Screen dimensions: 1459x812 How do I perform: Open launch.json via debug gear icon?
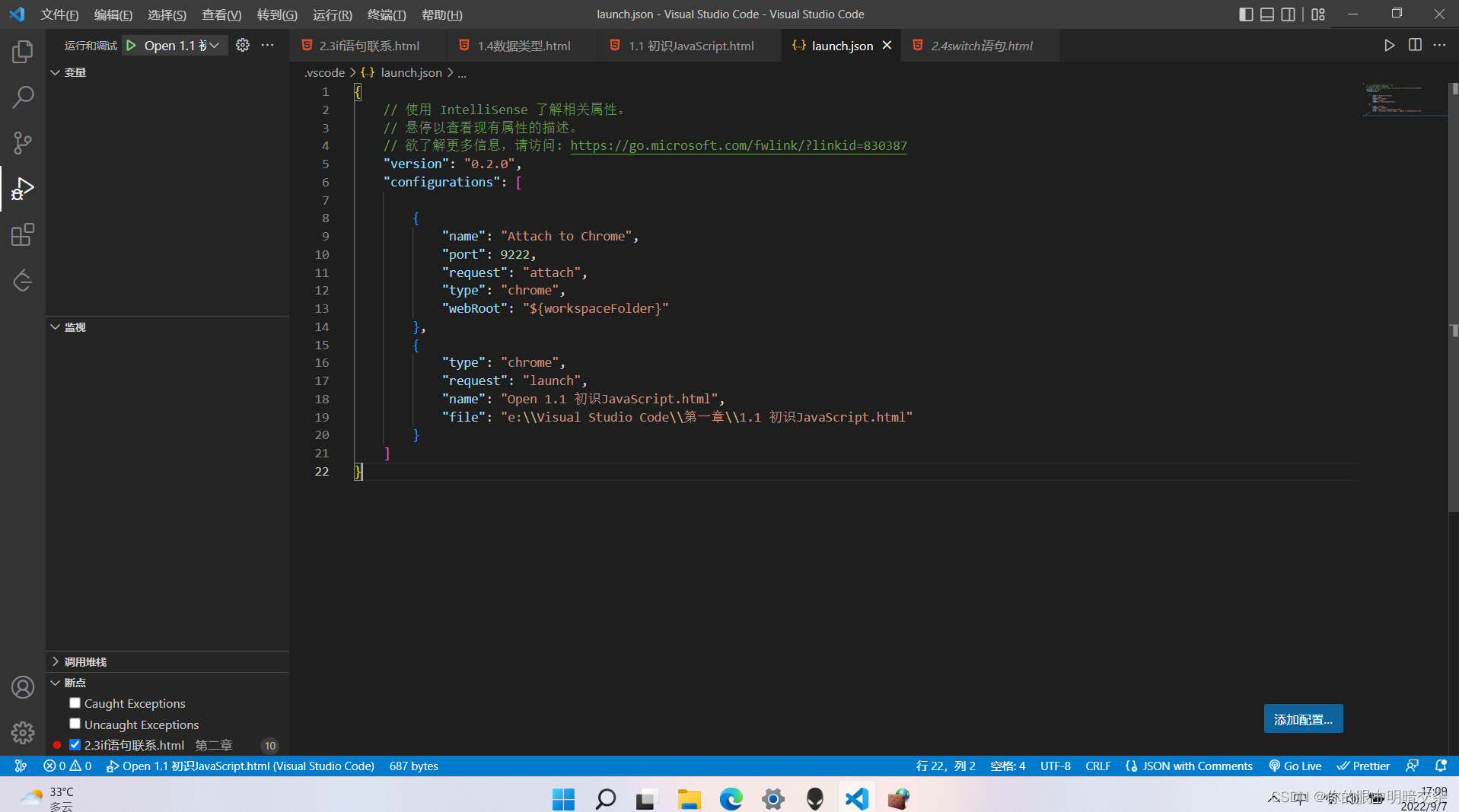point(243,46)
